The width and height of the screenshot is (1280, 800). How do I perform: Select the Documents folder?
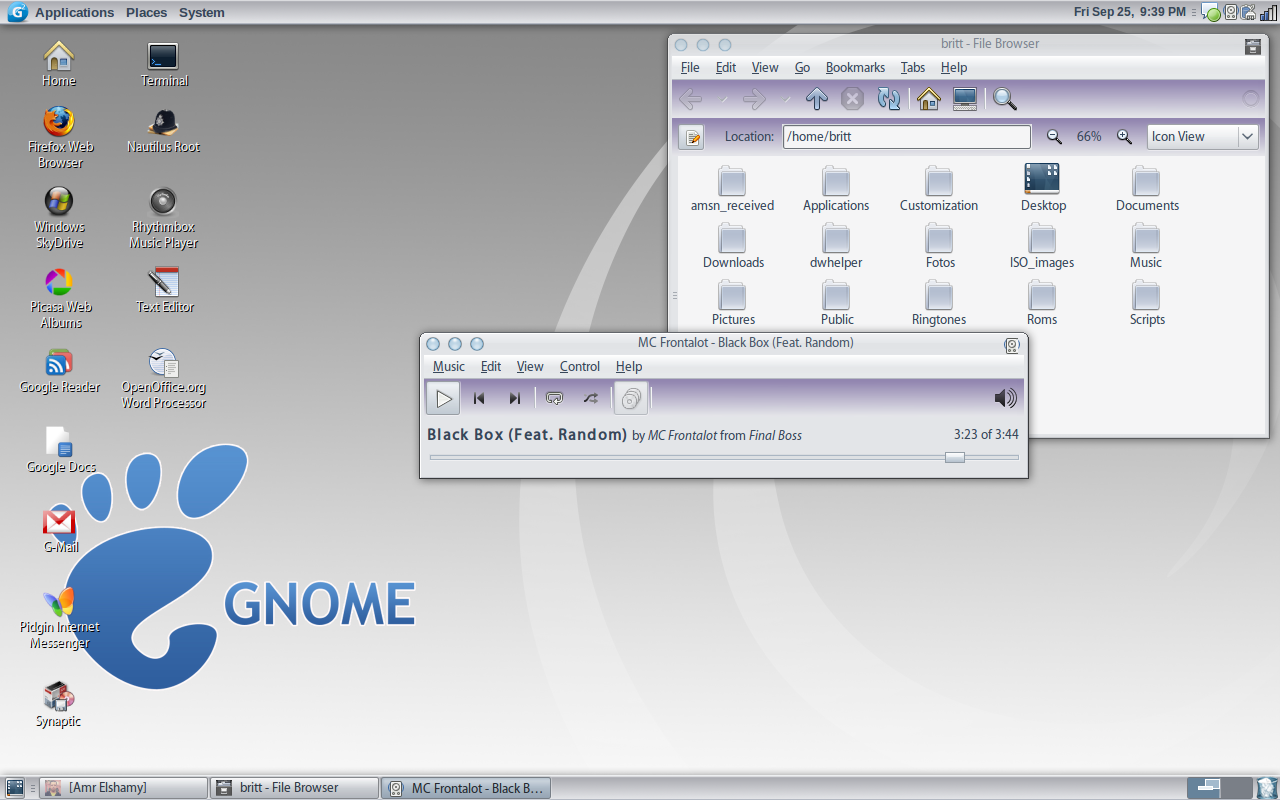pyautogui.click(x=1147, y=189)
